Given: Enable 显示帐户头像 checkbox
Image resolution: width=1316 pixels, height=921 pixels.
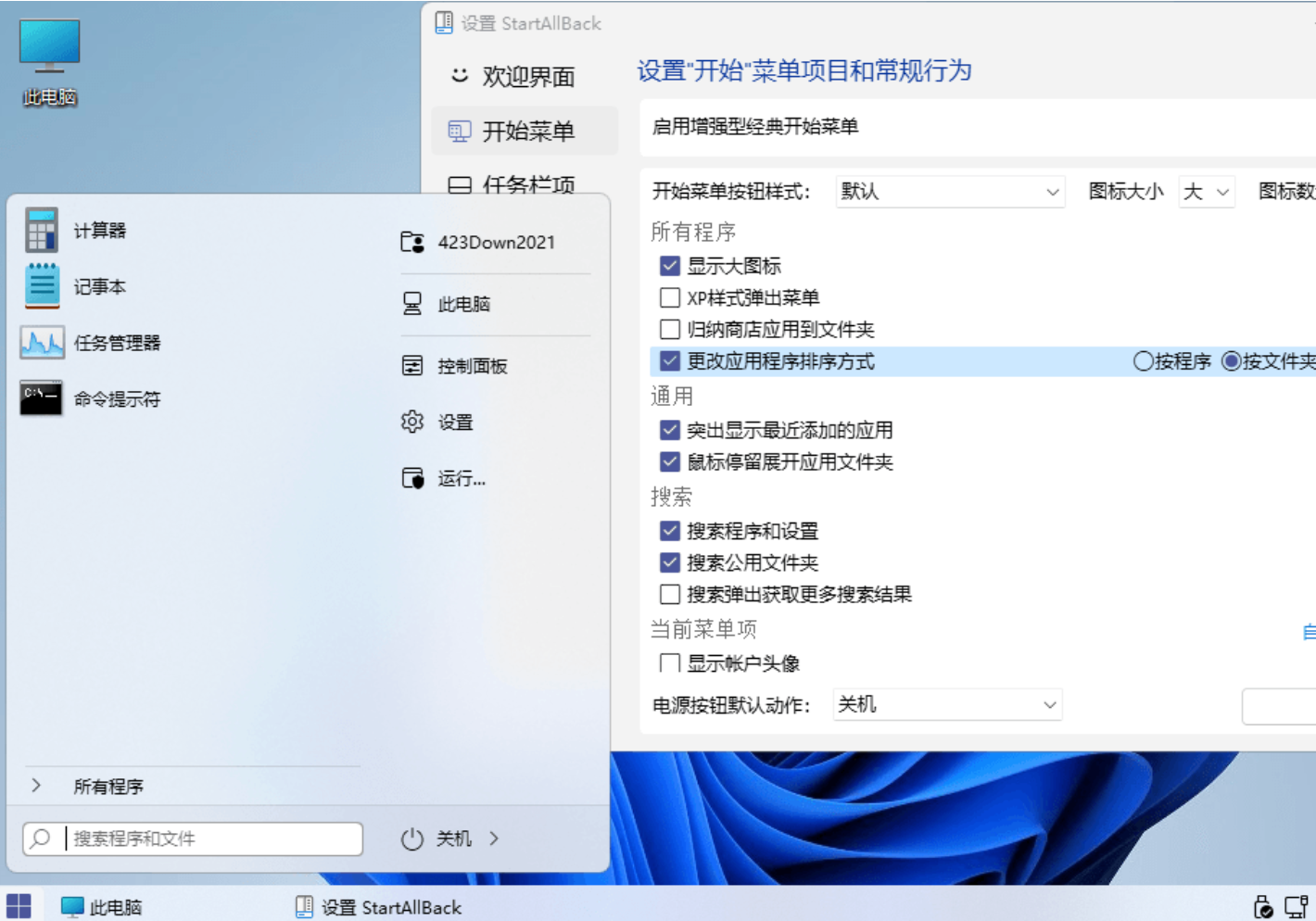Looking at the screenshot, I should pyautogui.click(x=670, y=663).
